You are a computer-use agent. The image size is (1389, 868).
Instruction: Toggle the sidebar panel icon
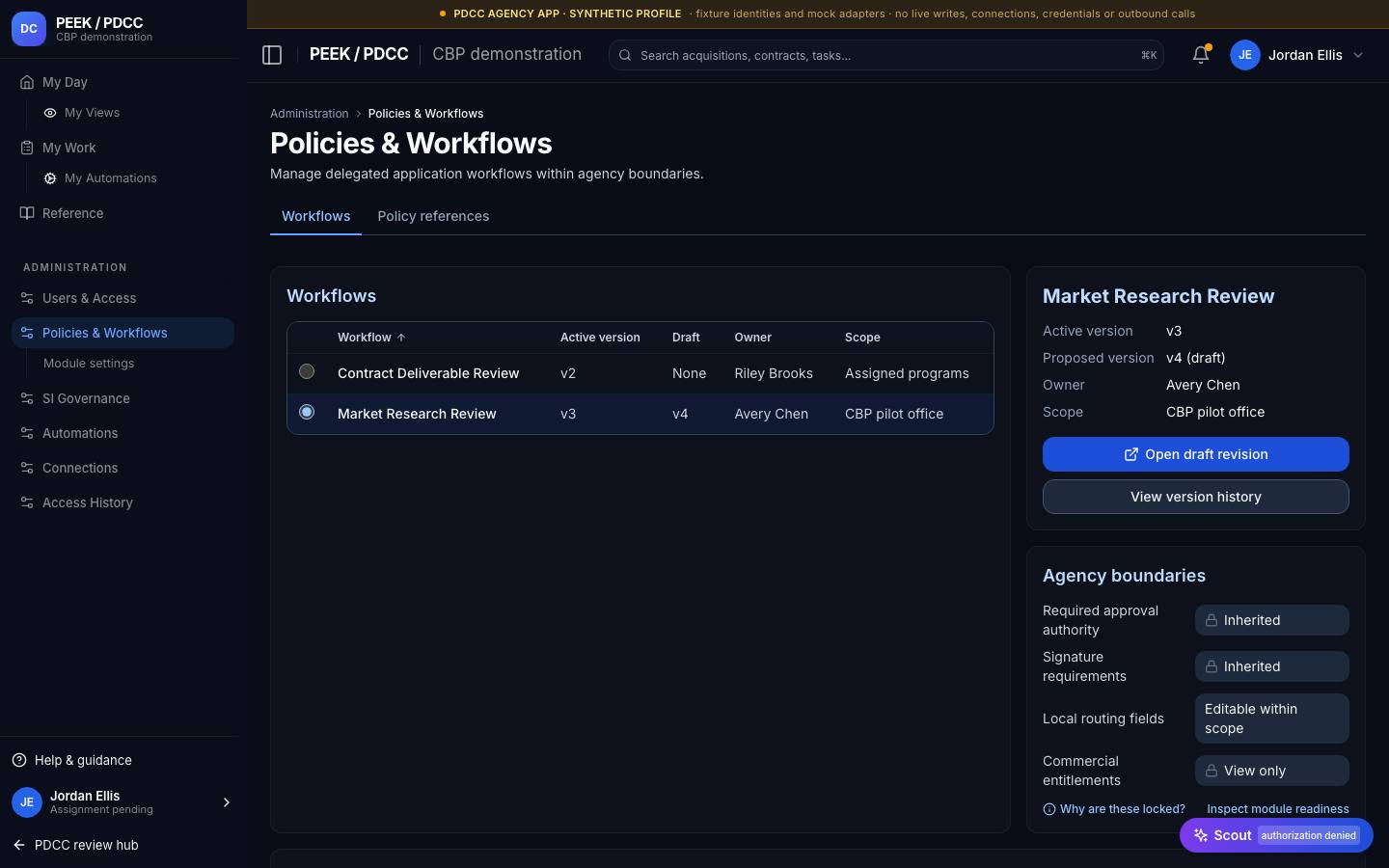point(272,55)
